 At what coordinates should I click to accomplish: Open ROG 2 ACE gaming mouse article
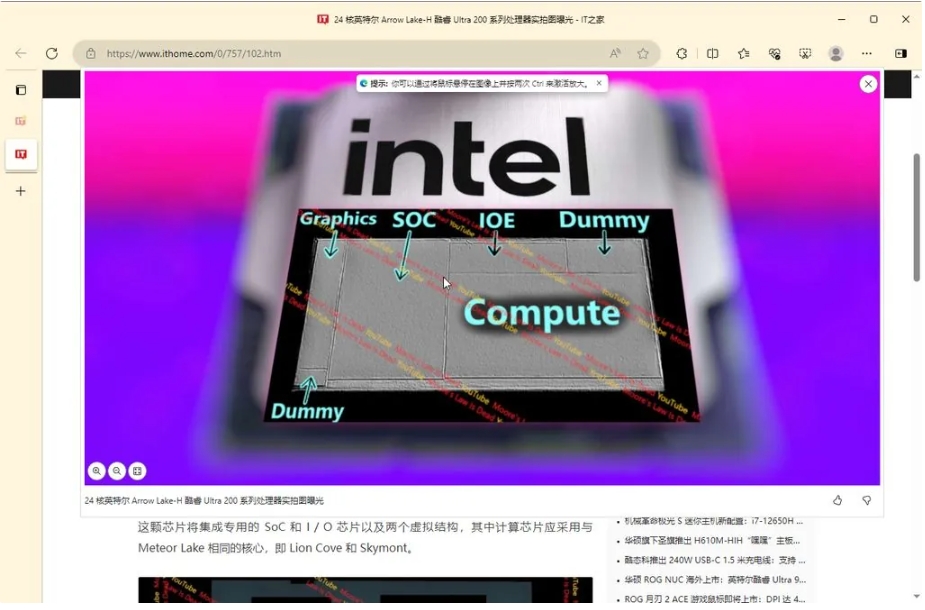point(716,600)
